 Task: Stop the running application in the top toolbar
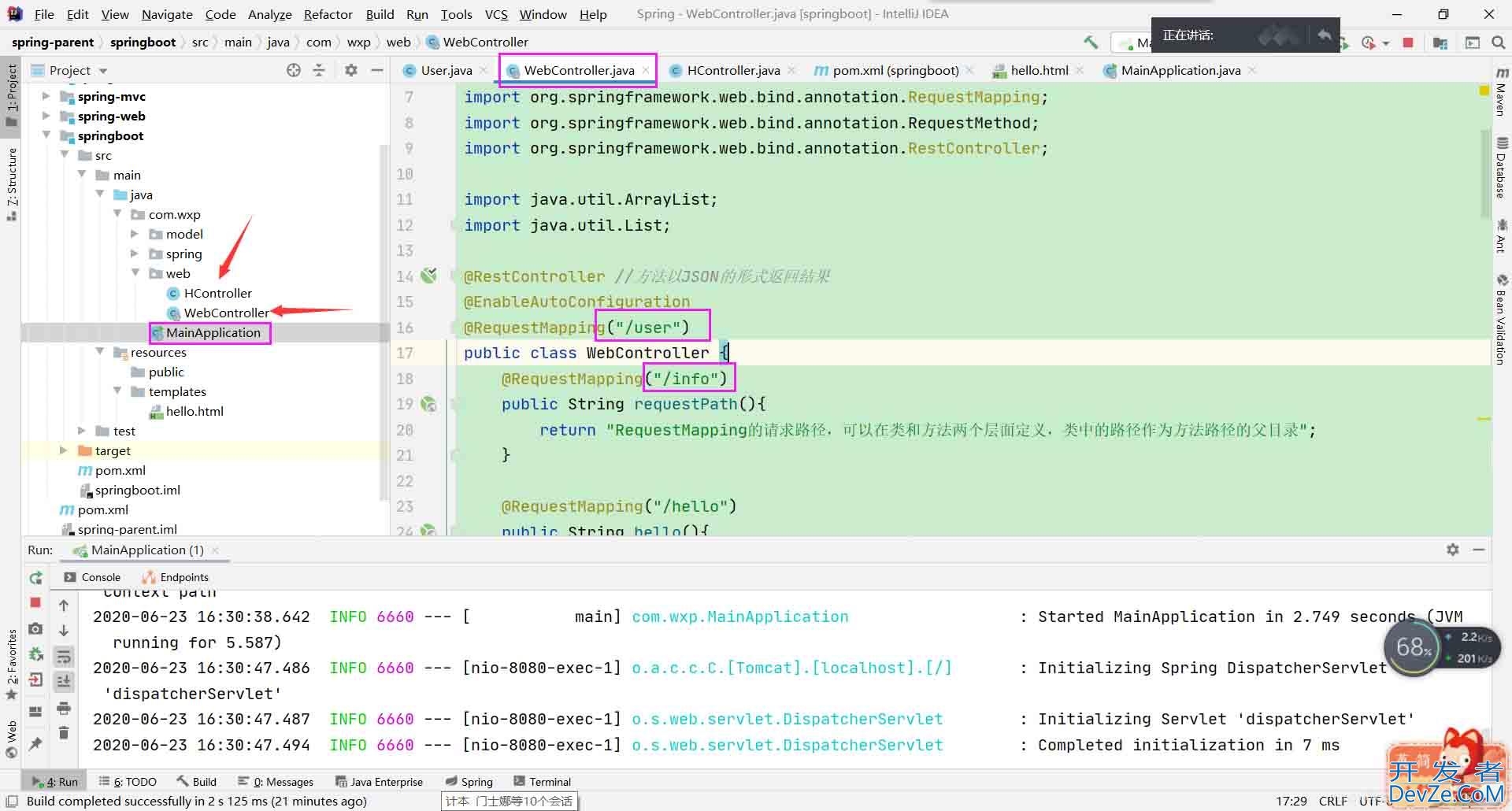pos(1408,43)
